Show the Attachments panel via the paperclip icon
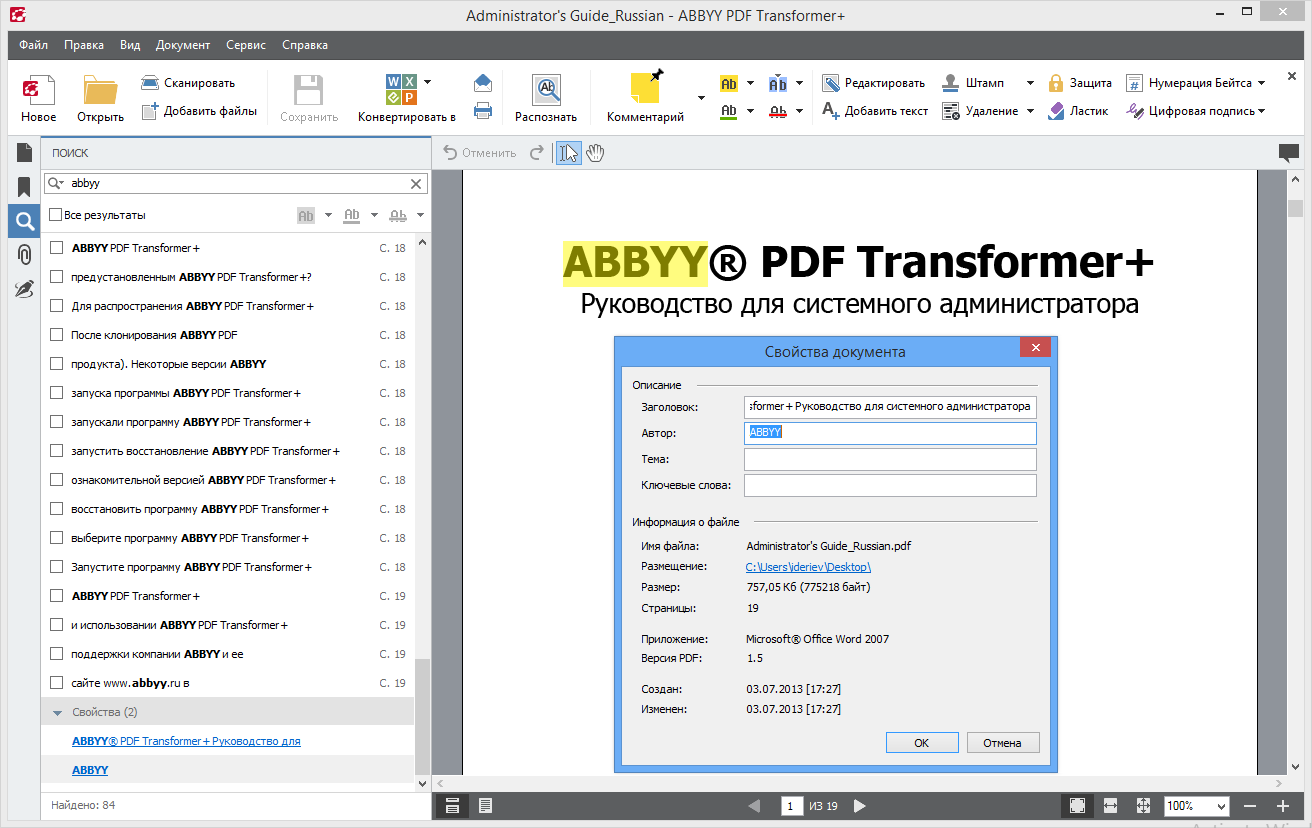The height and width of the screenshot is (828, 1312). pos(24,255)
